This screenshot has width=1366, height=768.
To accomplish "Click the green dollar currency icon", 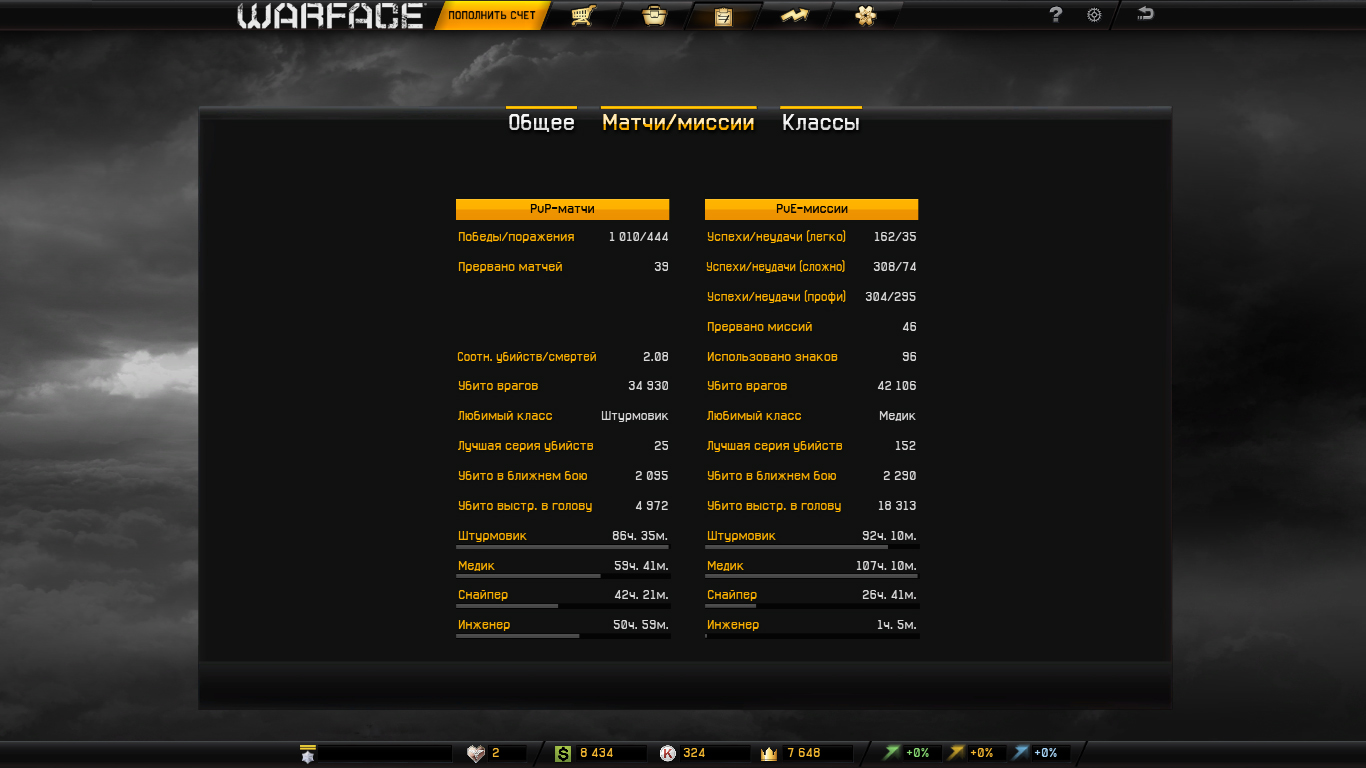I will coord(563,753).
